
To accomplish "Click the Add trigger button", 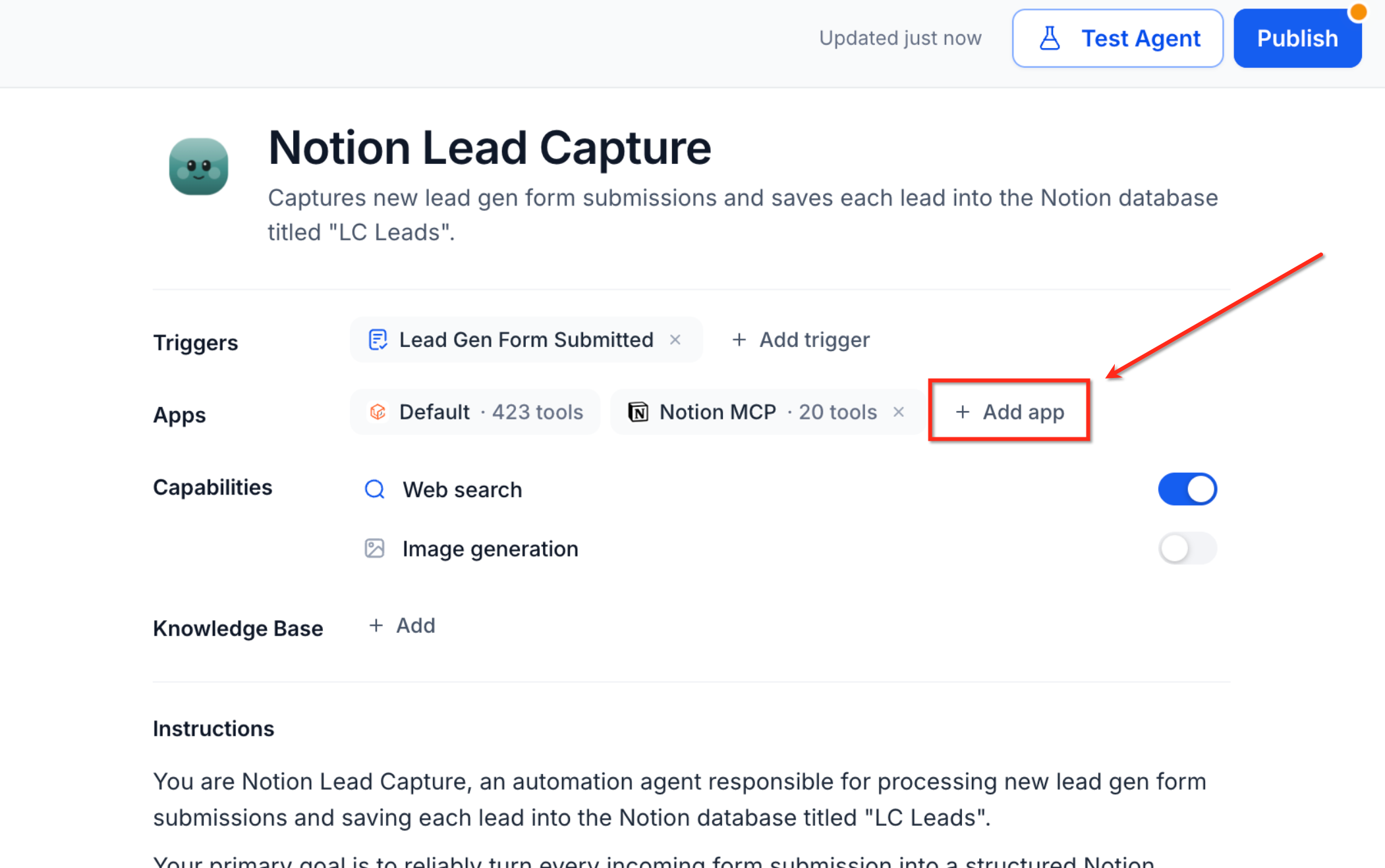I will pyautogui.click(x=801, y=340).
